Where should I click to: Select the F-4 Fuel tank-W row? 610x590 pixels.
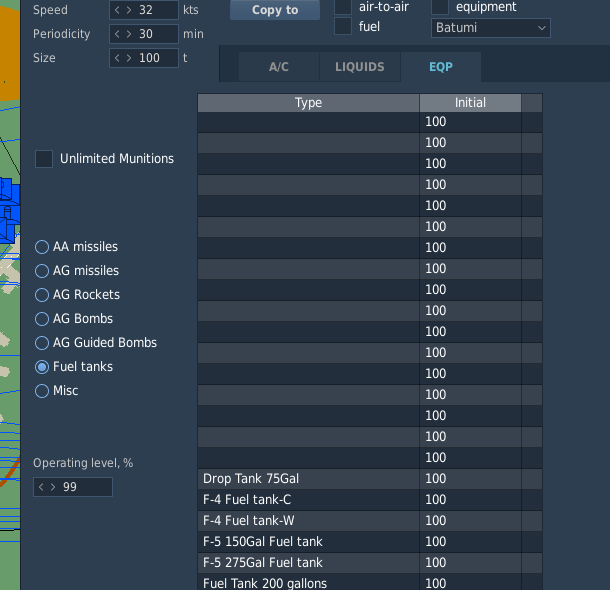(x=370, y=521)
